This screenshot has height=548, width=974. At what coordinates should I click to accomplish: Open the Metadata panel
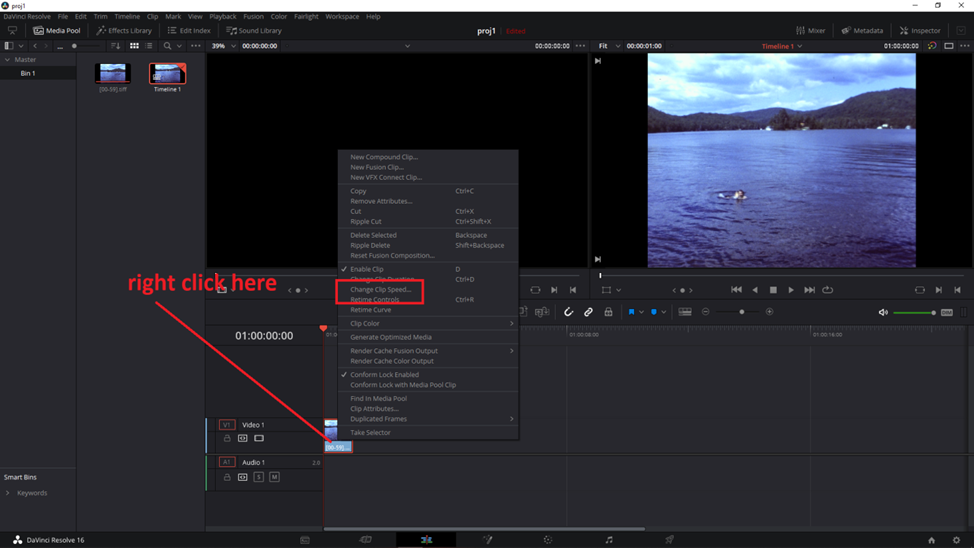[862, 30]
